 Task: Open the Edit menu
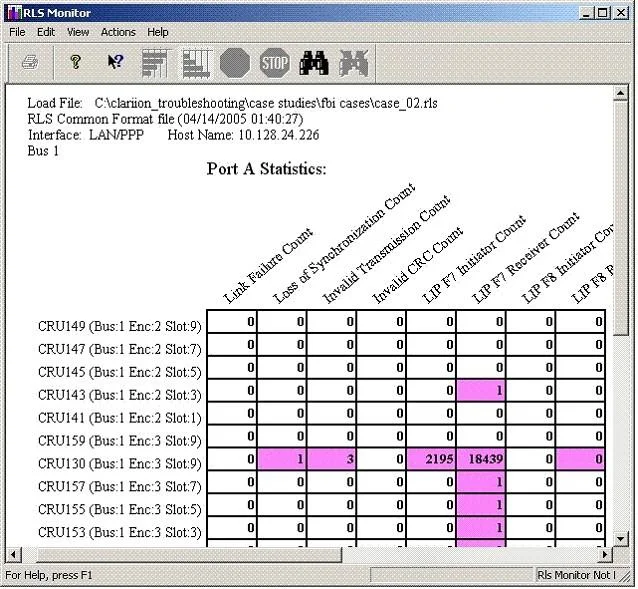46,32
